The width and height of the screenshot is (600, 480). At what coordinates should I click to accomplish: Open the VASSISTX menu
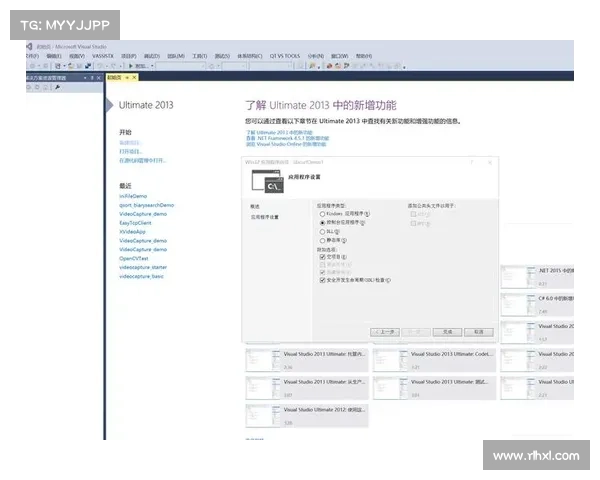click(x=103, y=56)
